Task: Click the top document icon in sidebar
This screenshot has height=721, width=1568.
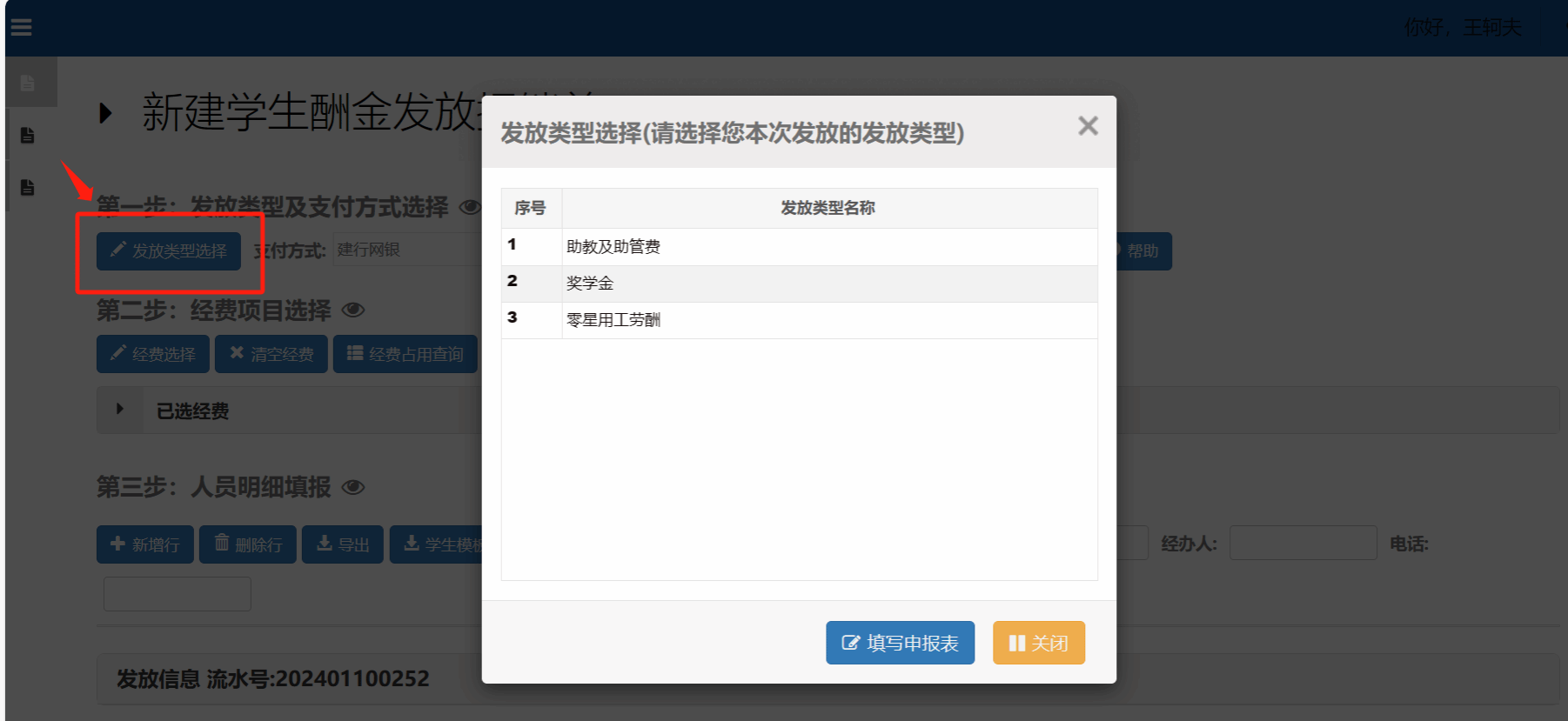Action: pos(28,83)
